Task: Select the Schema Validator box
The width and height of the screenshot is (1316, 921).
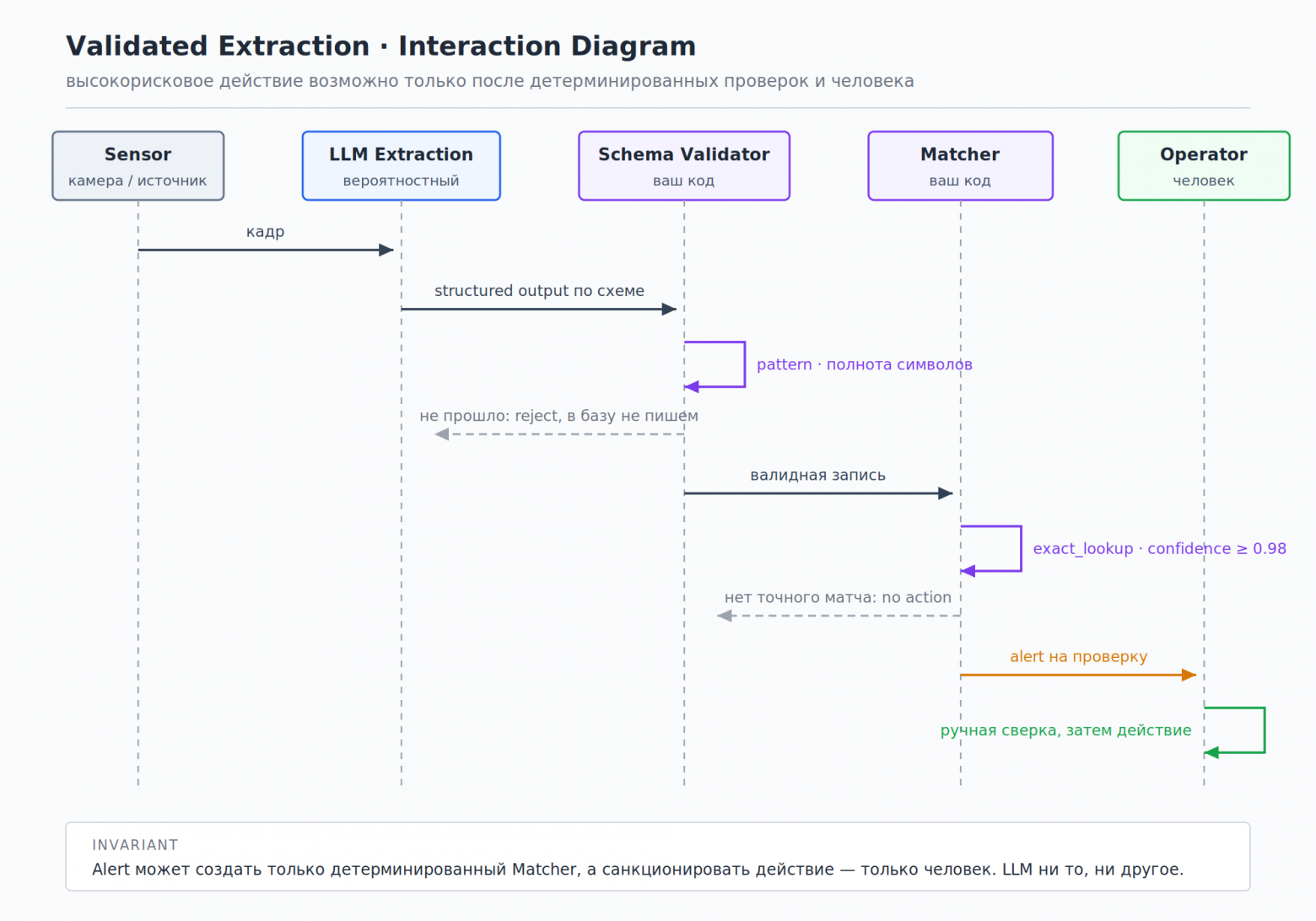Action: [684, 165]
